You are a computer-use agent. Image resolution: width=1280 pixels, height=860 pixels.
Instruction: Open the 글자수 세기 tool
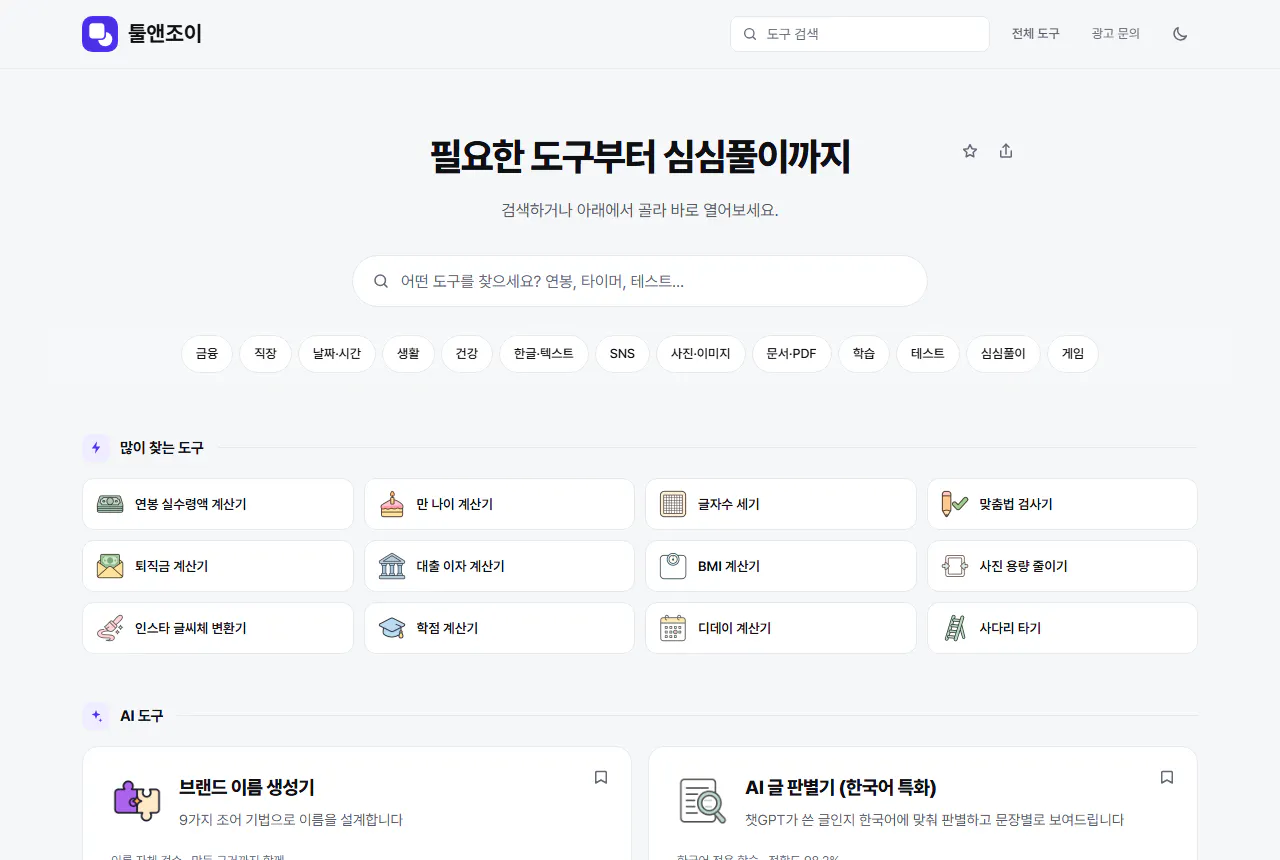click(x=781, y=504)
